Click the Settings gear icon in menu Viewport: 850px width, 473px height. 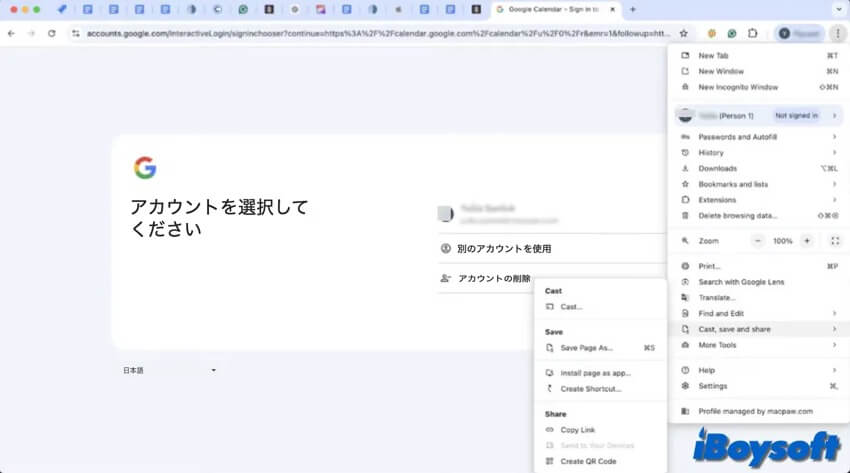(685, 386)
